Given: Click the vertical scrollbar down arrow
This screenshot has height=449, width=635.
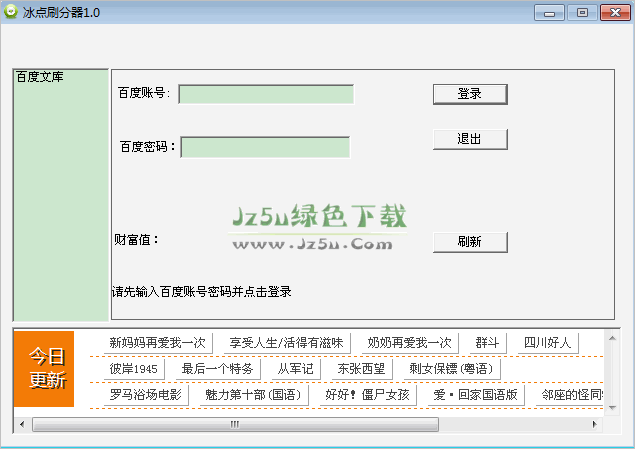Looking at the screenshot, I should [x=612, y=408].
